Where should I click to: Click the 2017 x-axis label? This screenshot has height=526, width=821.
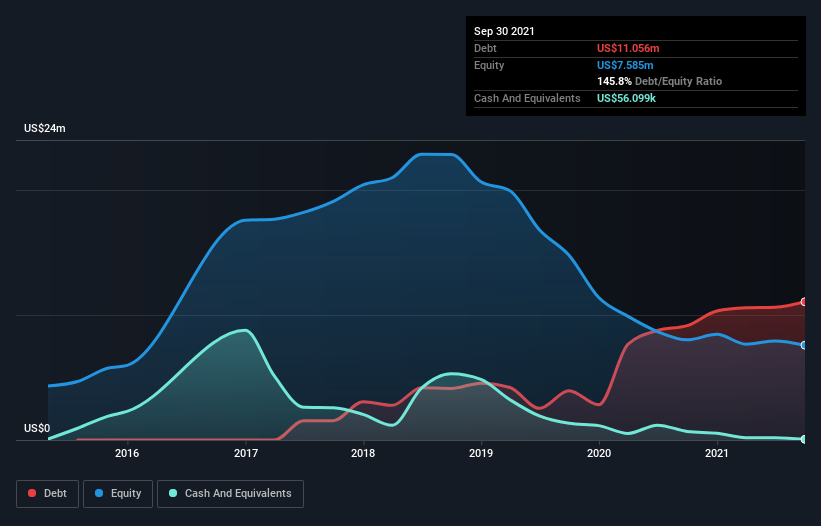[246, 453]
